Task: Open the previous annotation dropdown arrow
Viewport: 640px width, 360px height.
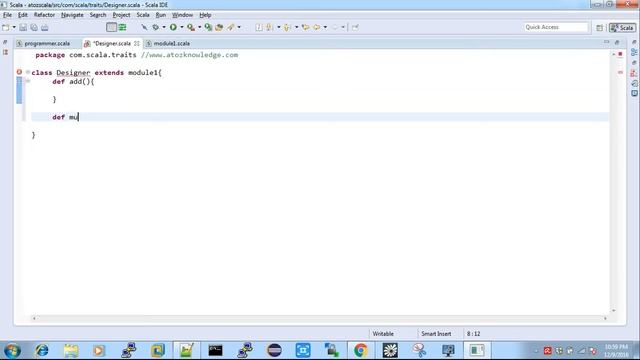Action: (x=296, y=27)
